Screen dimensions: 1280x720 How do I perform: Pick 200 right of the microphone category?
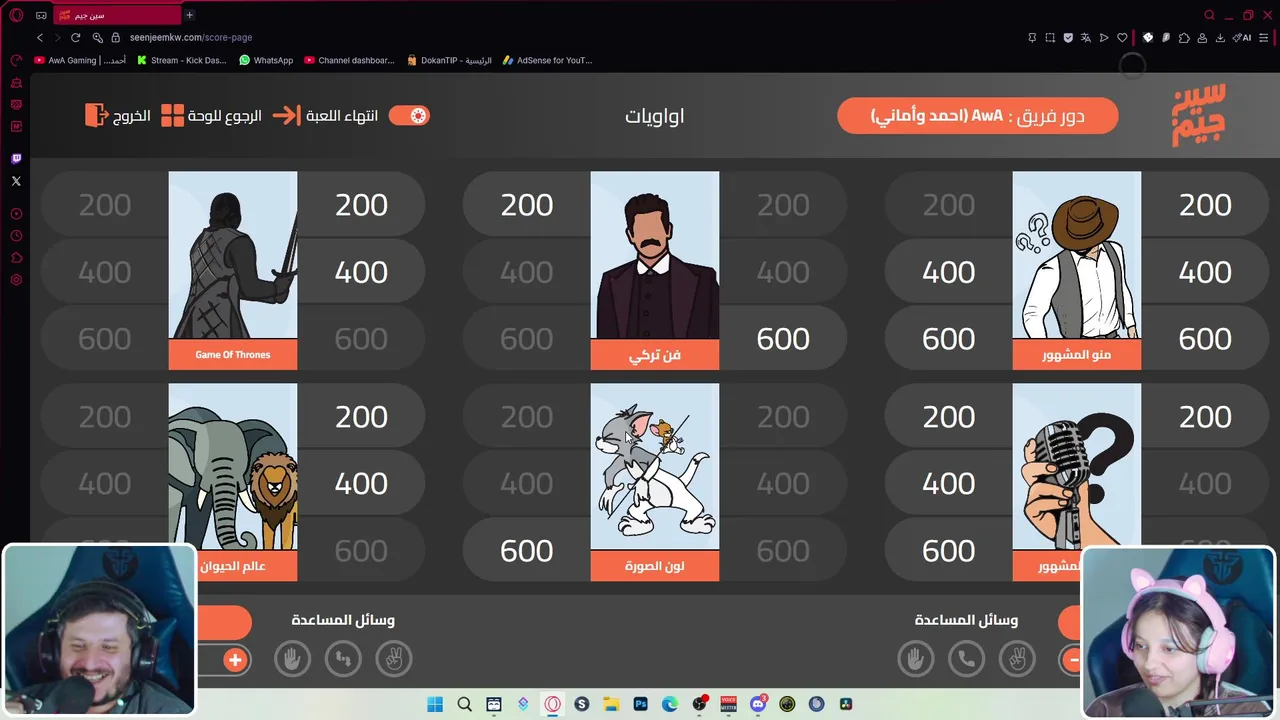coord(1205,417)
